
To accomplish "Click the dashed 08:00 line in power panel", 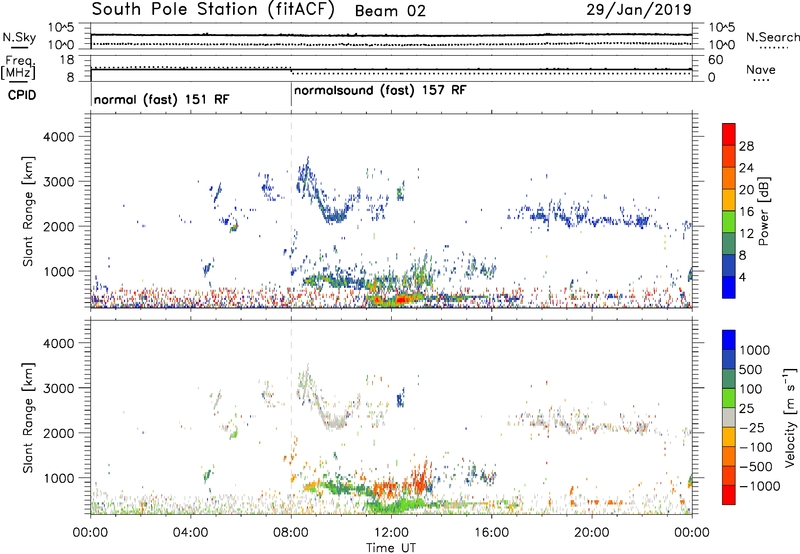I will pyautogui.click(x=291, y=211).
